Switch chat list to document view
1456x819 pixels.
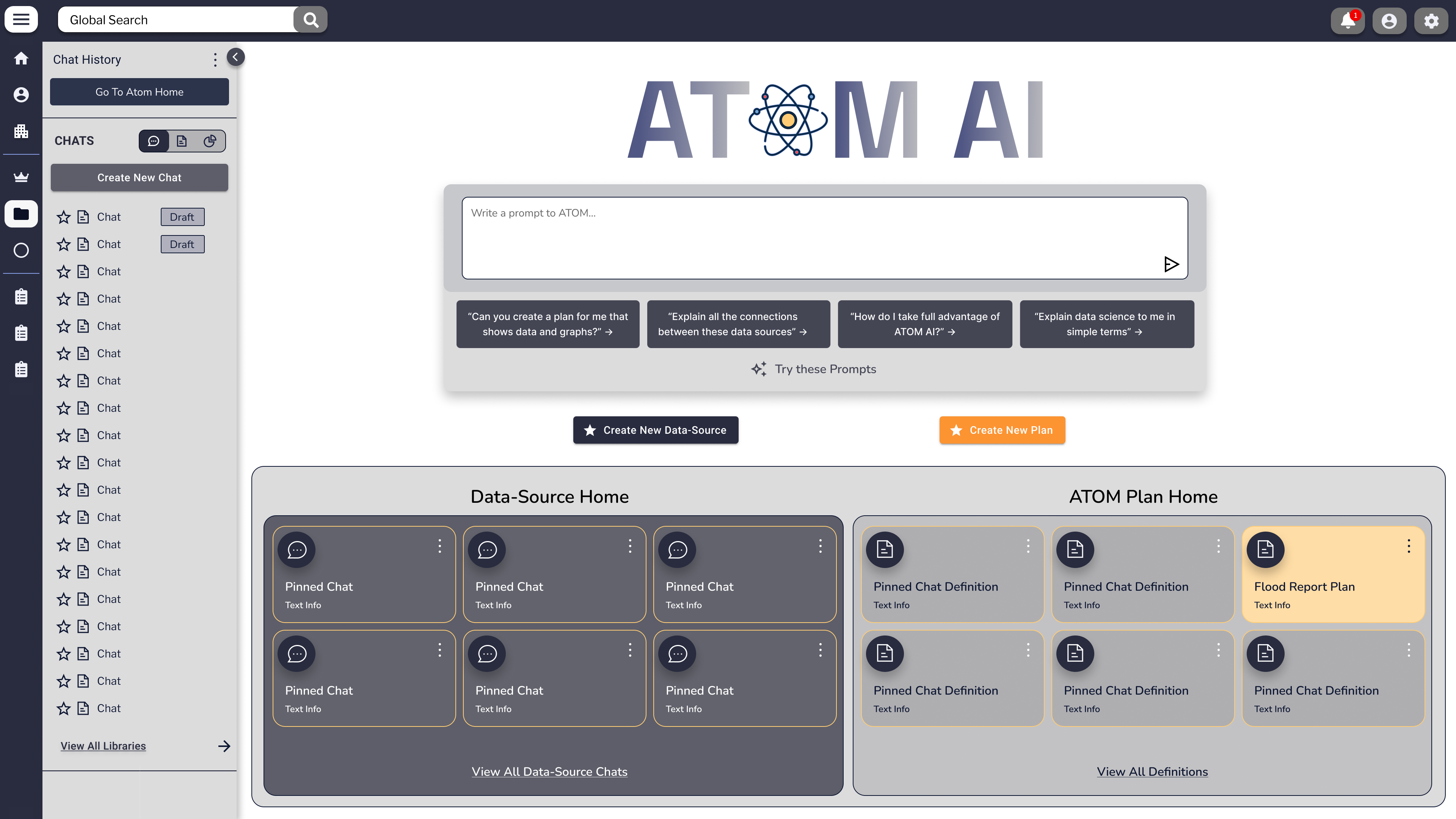pyautogui.click(x=182, y=141)
